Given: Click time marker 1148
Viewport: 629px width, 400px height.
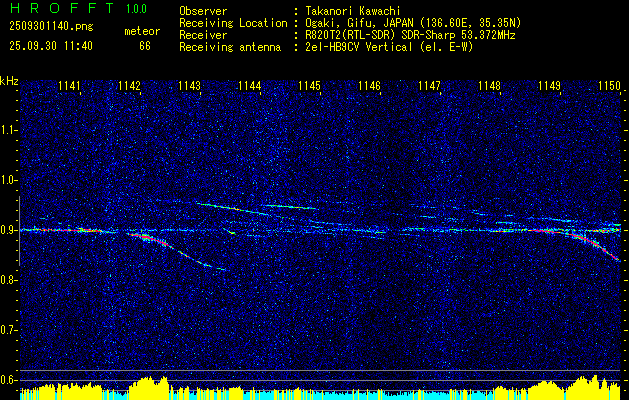Looking at the screenshot, I should [489, 85].
